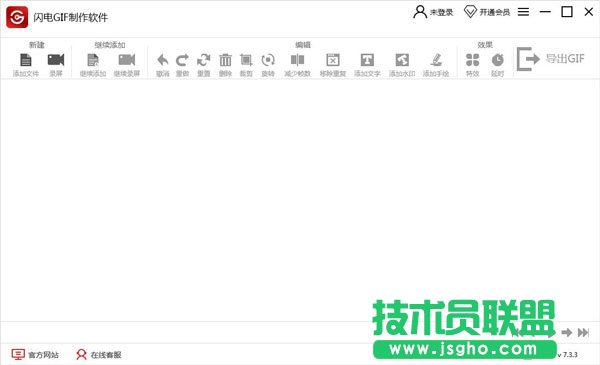This screenshot has height=365, width=600.
Task: Click the 添加水印 watermark tool
Action: coord(402,60)
